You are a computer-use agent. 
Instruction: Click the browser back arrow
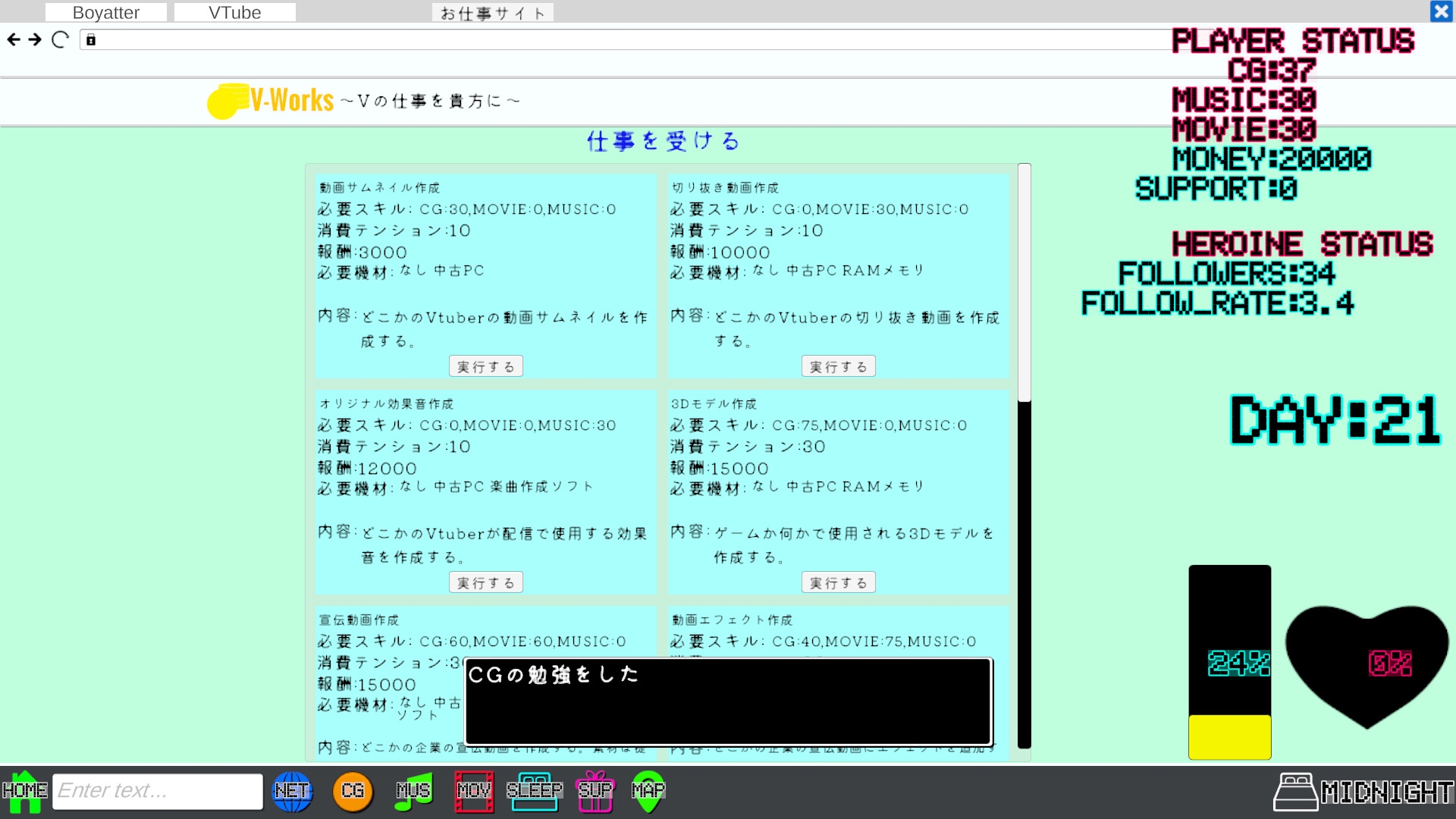pos(13,39)
